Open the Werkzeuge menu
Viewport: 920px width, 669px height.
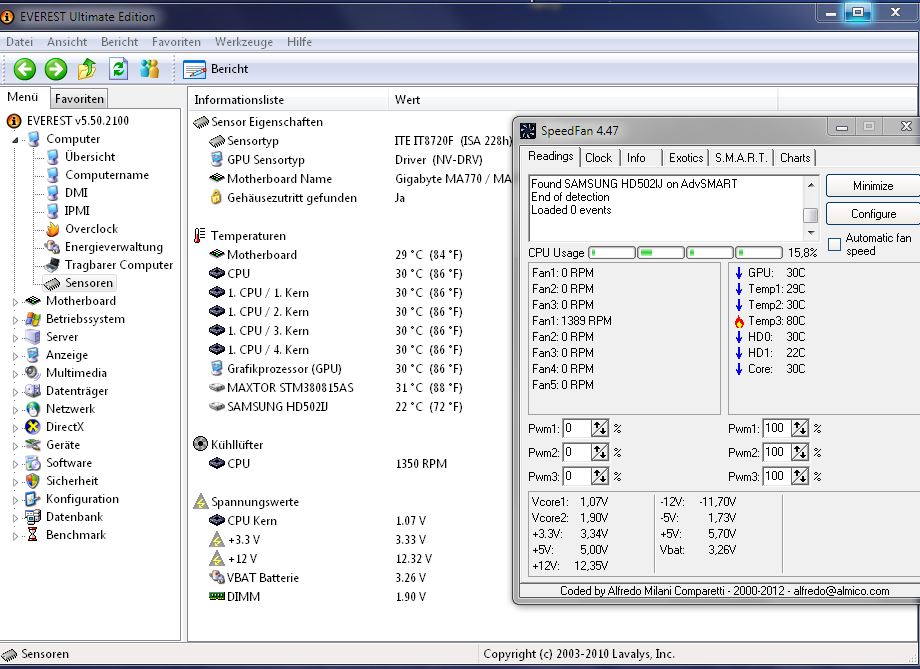pos(243,42)
